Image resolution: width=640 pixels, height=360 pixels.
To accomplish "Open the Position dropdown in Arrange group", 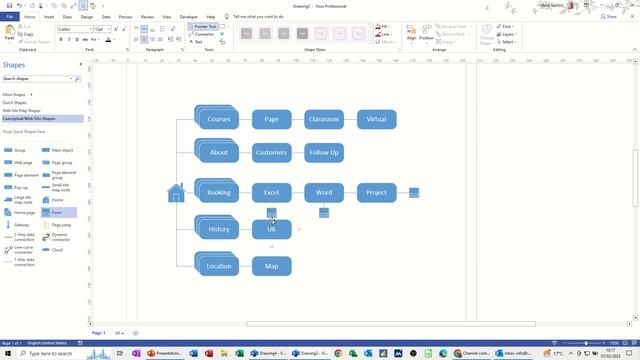I will point(426,33).
